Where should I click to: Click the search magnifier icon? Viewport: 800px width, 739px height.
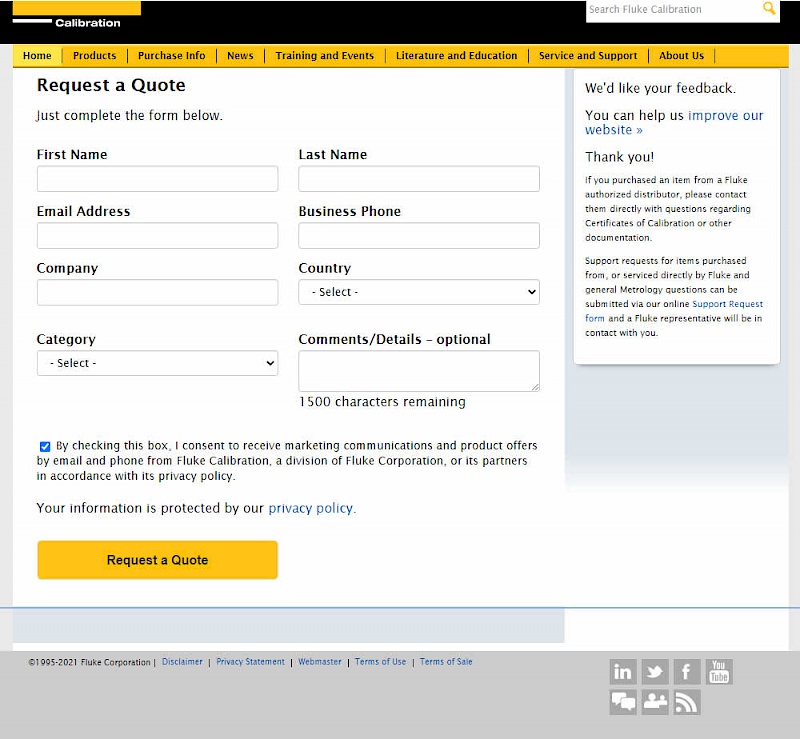769,9
